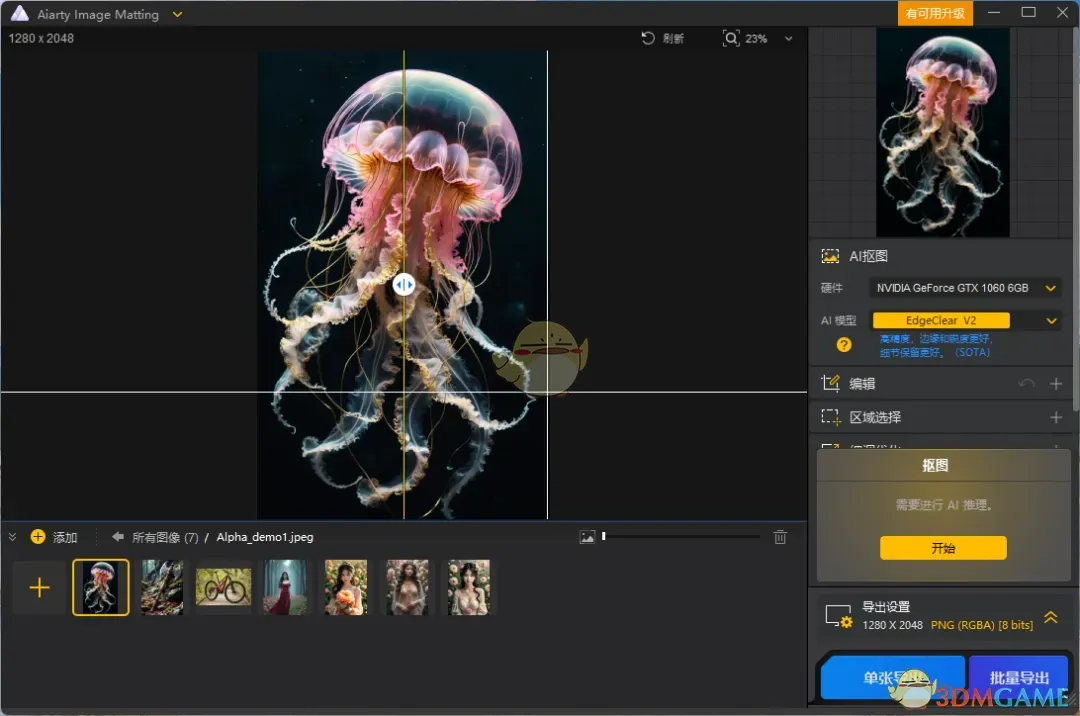Screen dimensions: 1080x716
Task: Collapse the 导出设置 export settings panel
Action: pyautogui.click(x=1049, y=616)
